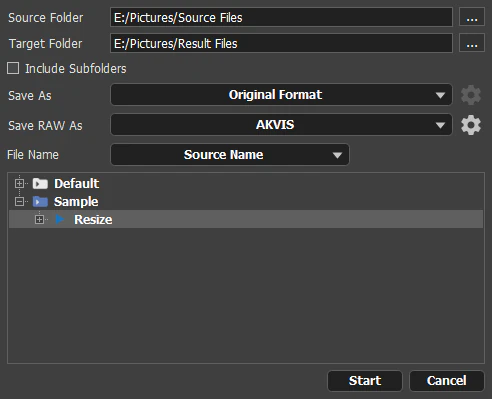Image resolution: width=492 pixels, height=399 pixels.
Task: Open the File Name dropdown
Action: (x=230, y=155)
